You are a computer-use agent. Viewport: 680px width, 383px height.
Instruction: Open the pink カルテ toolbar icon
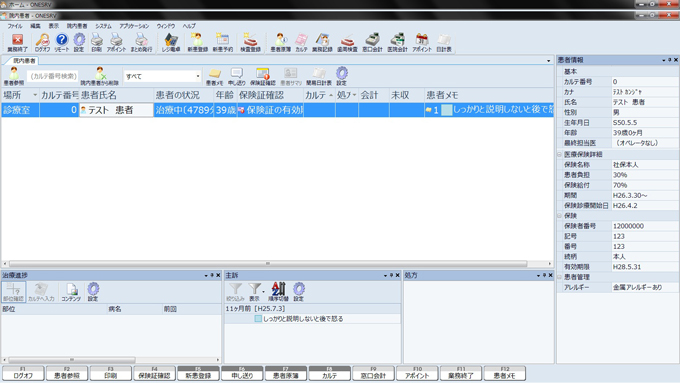[x=301, y=43]
